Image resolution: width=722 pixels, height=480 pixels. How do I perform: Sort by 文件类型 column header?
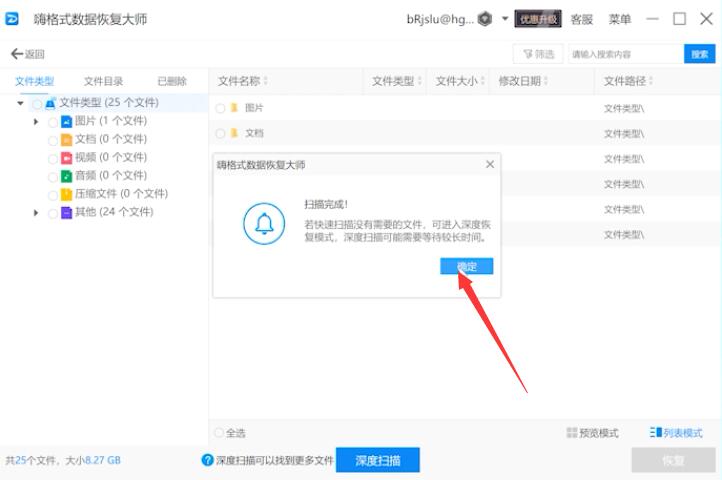[396, 82]
